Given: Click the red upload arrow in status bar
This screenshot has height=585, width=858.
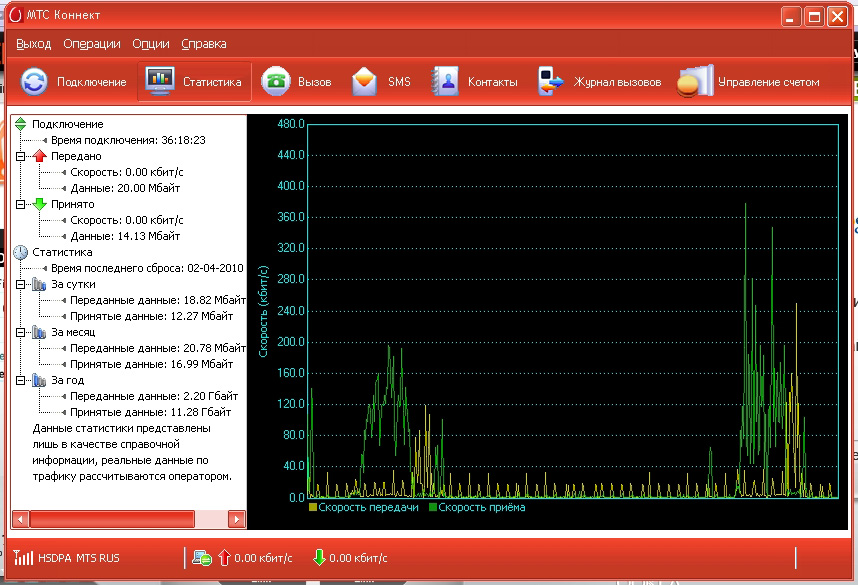Looking at the screenshot, I should (x=224, y=558).
